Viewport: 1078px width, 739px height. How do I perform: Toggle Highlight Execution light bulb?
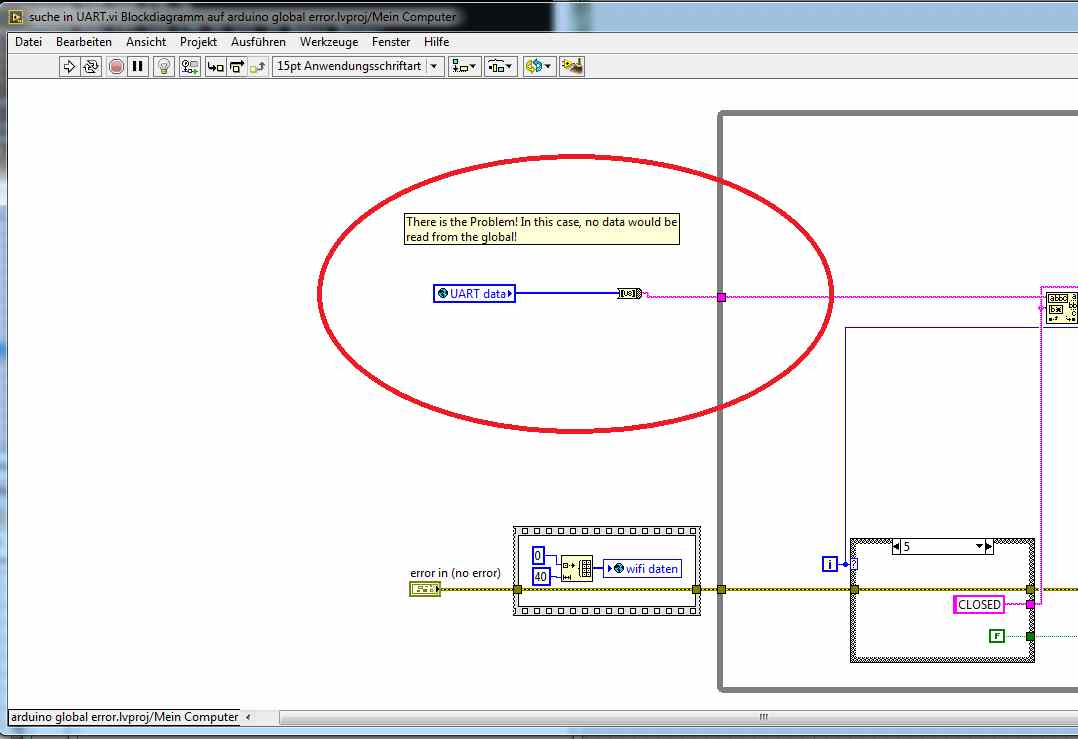pos(164,67)
